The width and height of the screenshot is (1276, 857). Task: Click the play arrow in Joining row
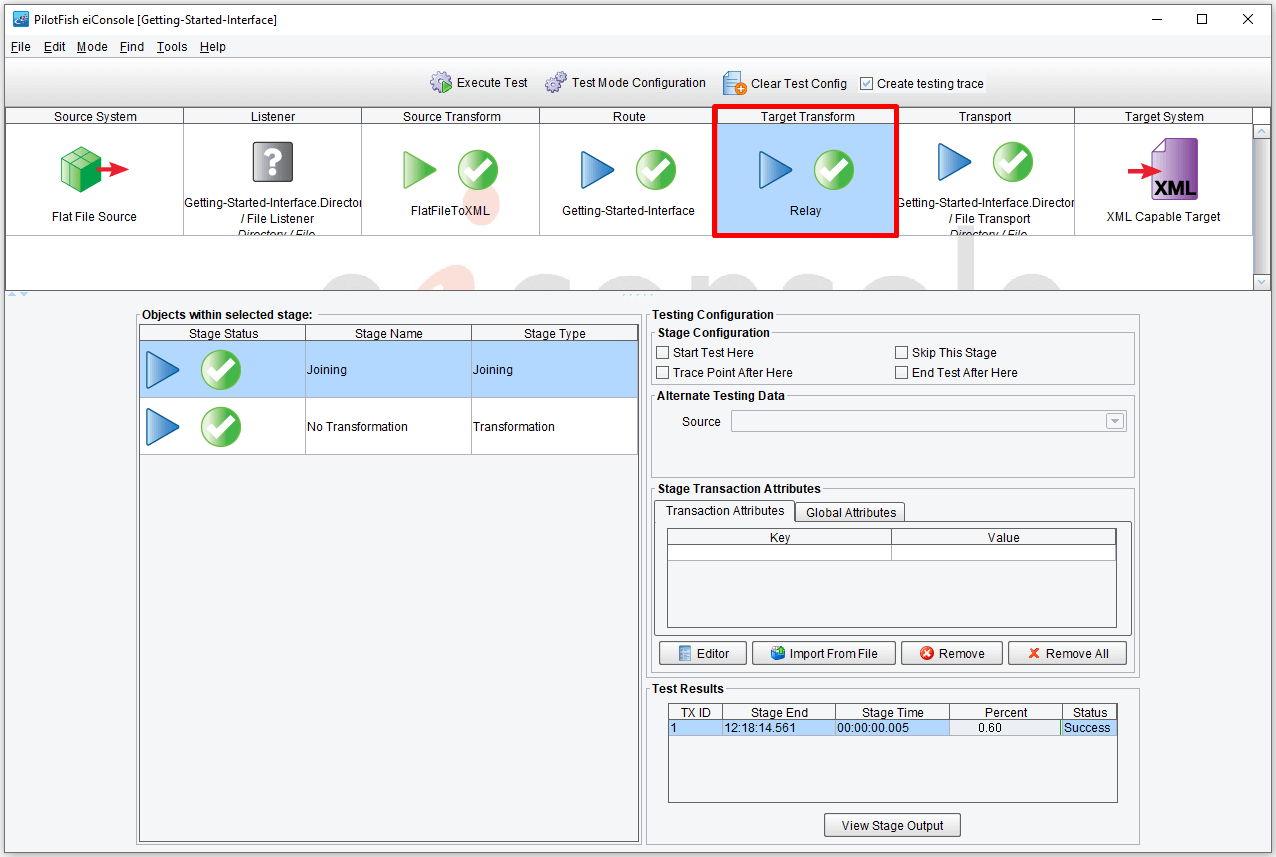(x=163, y=370)
